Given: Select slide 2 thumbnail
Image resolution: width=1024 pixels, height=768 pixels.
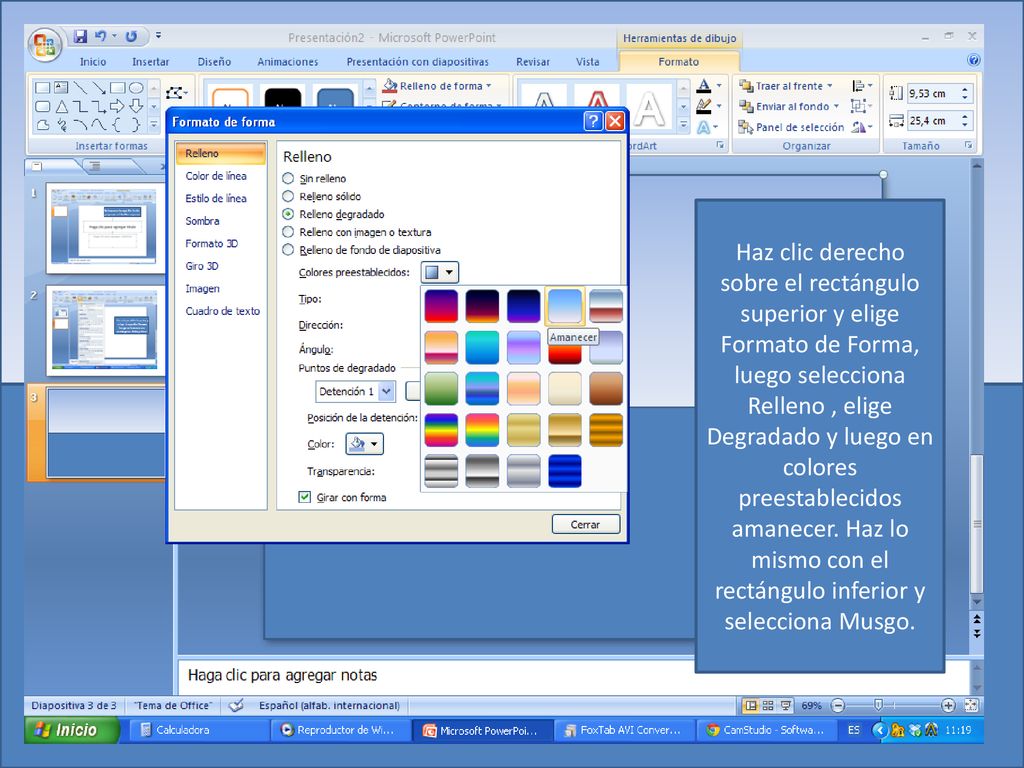Looking at the screenshot, I should (x=104, y=330).
